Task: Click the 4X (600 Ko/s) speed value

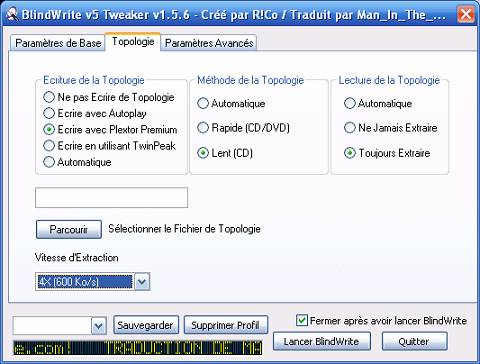Action: point(85,282)
